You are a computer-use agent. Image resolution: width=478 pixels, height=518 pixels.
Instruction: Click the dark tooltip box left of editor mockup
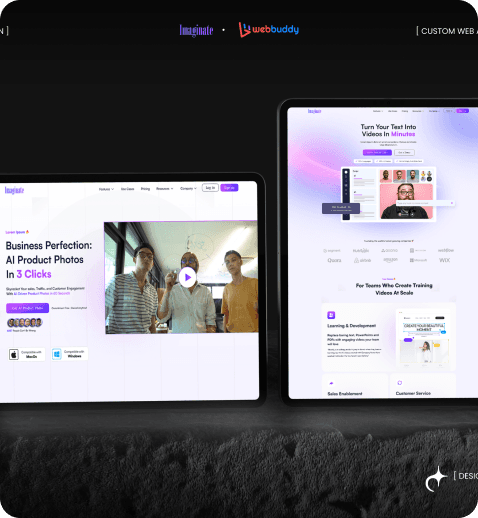pyautogui.click(x=341, y=209)
